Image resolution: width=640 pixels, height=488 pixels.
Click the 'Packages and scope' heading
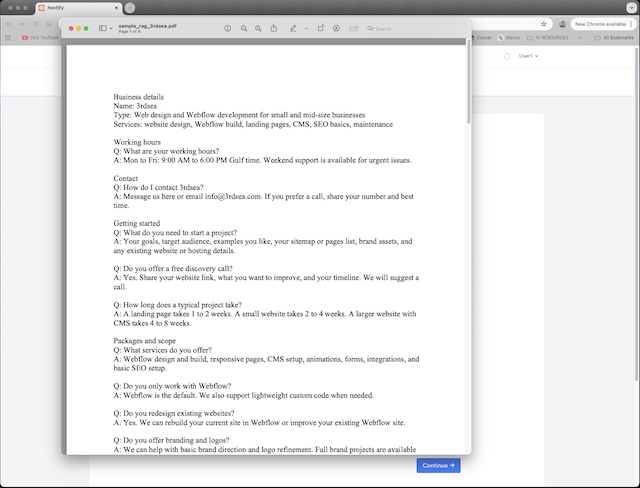[144, 341]
